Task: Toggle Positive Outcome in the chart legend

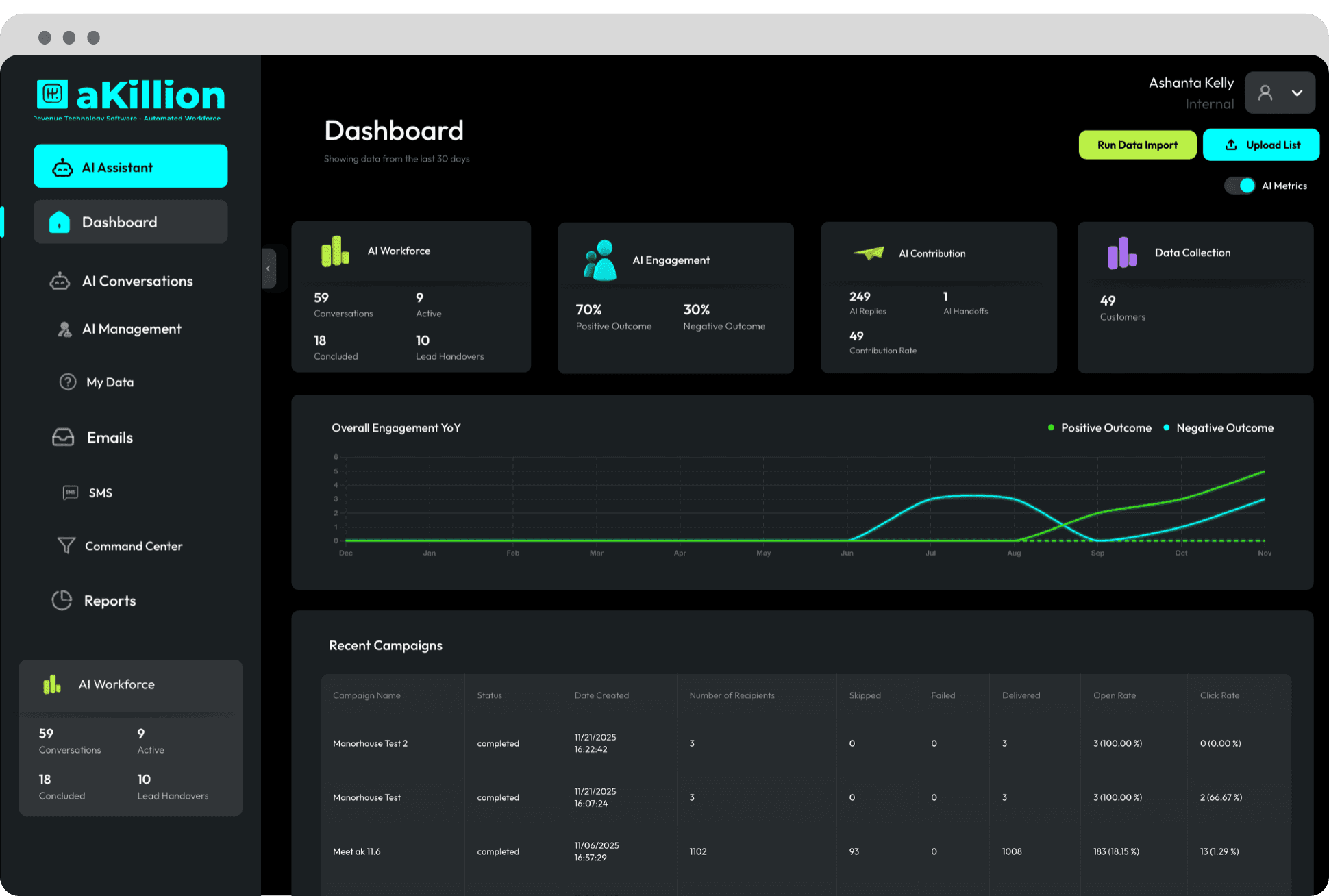Action: pyautogui.click(x=1099, y=427)
